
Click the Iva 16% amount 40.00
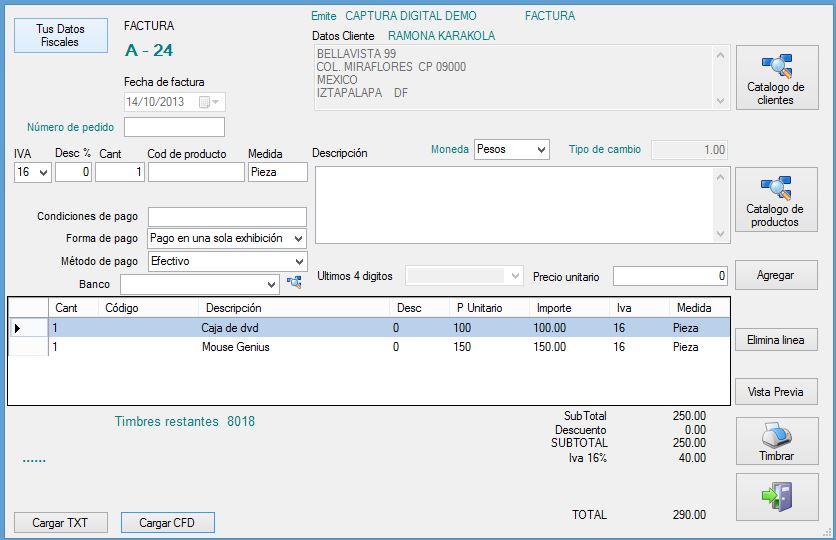693,458
